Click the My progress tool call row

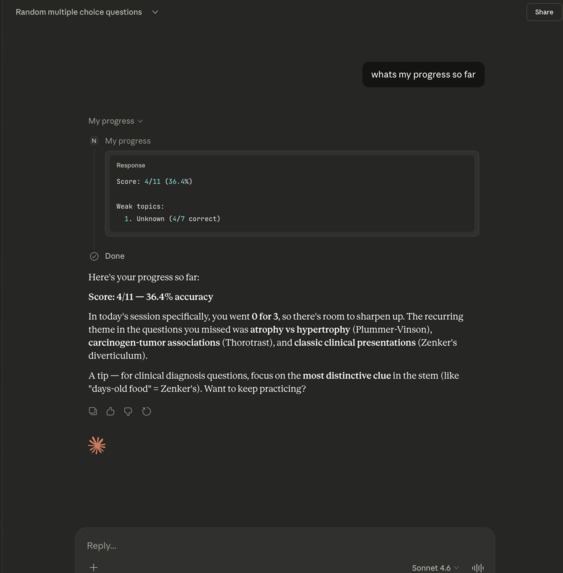[x=128, y=141]
